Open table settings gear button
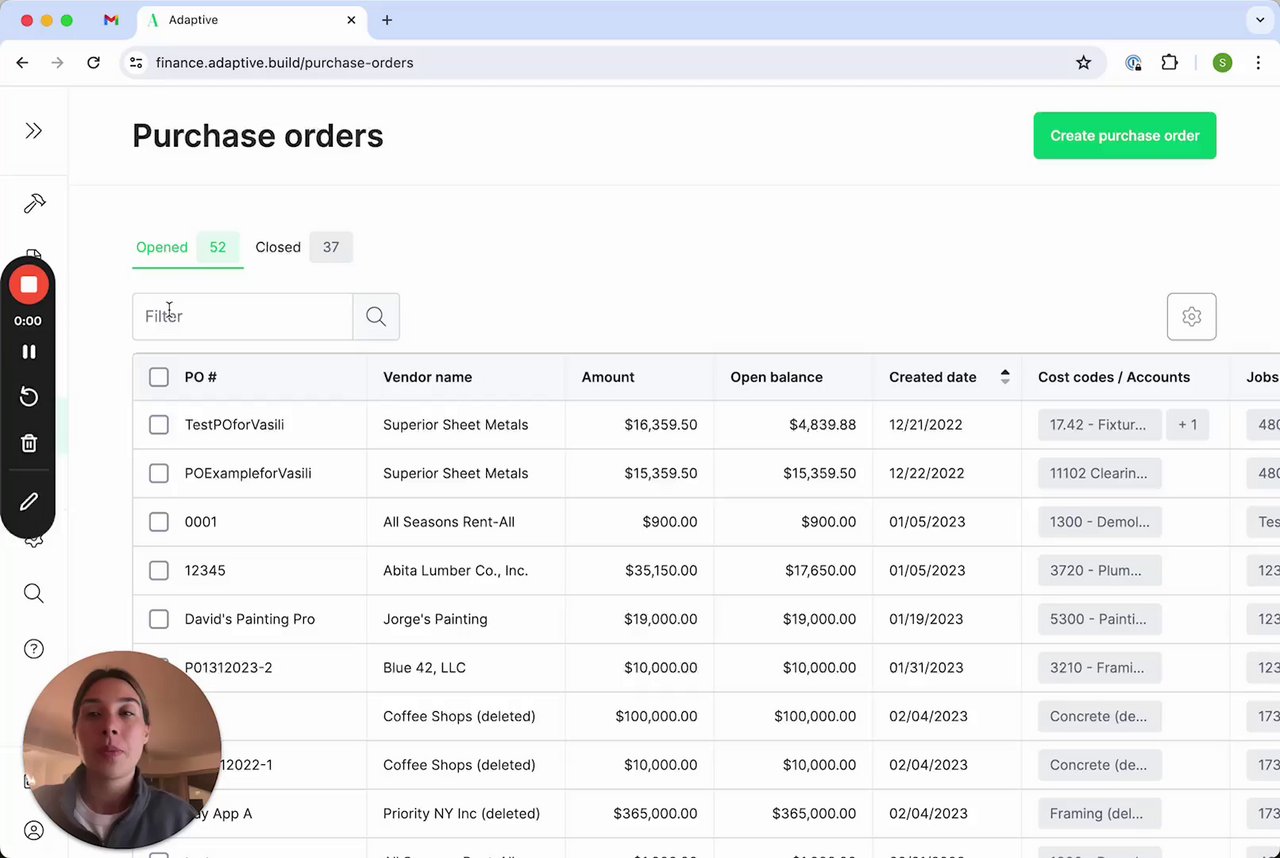This screenshot has height=858, width=1280. pos(1191,317)
